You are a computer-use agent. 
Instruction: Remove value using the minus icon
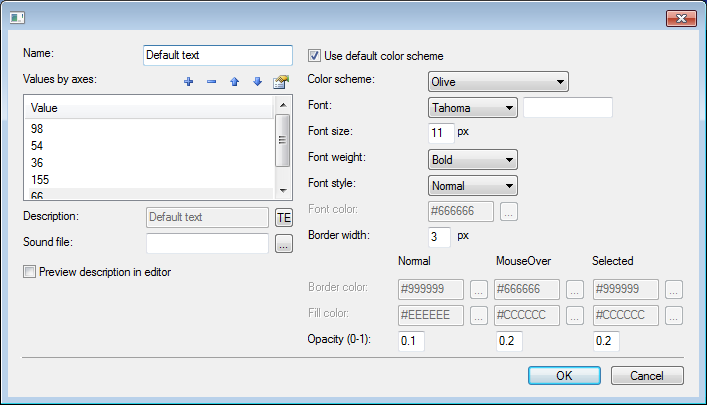pos(211,82)
